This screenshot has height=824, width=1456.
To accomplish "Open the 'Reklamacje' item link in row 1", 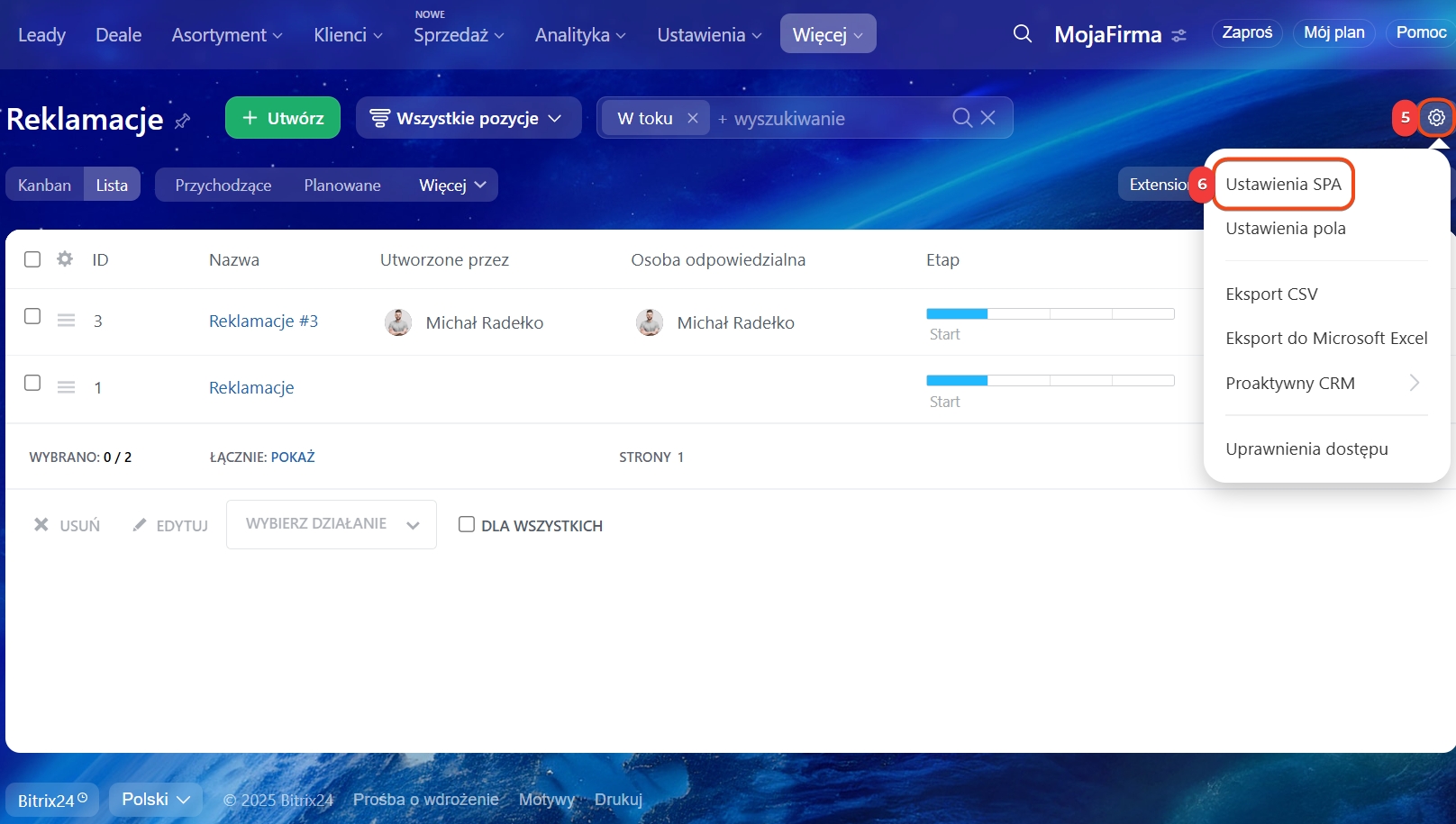I will click(251, 387).
